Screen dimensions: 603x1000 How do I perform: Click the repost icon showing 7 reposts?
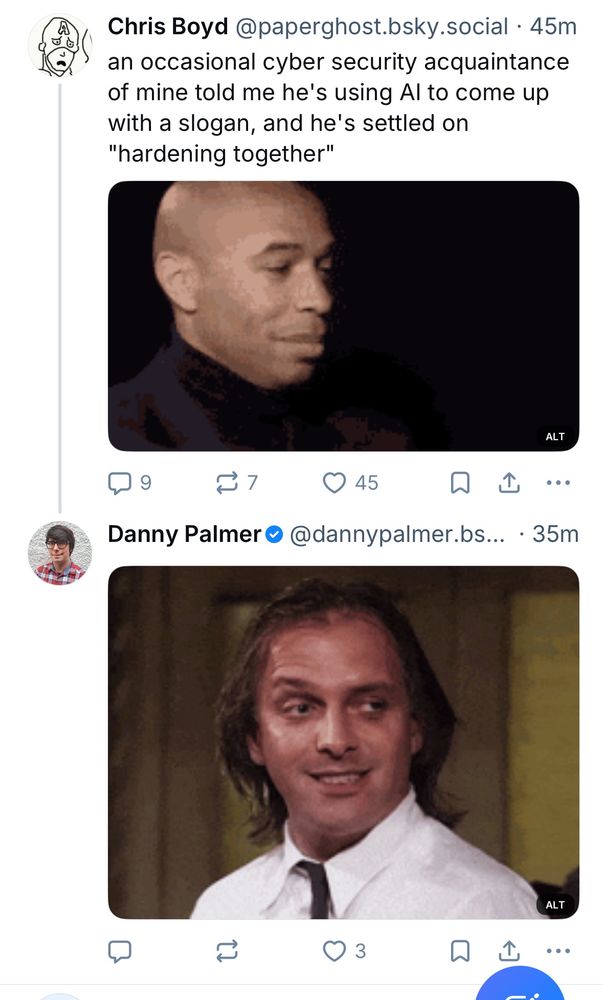229,482
